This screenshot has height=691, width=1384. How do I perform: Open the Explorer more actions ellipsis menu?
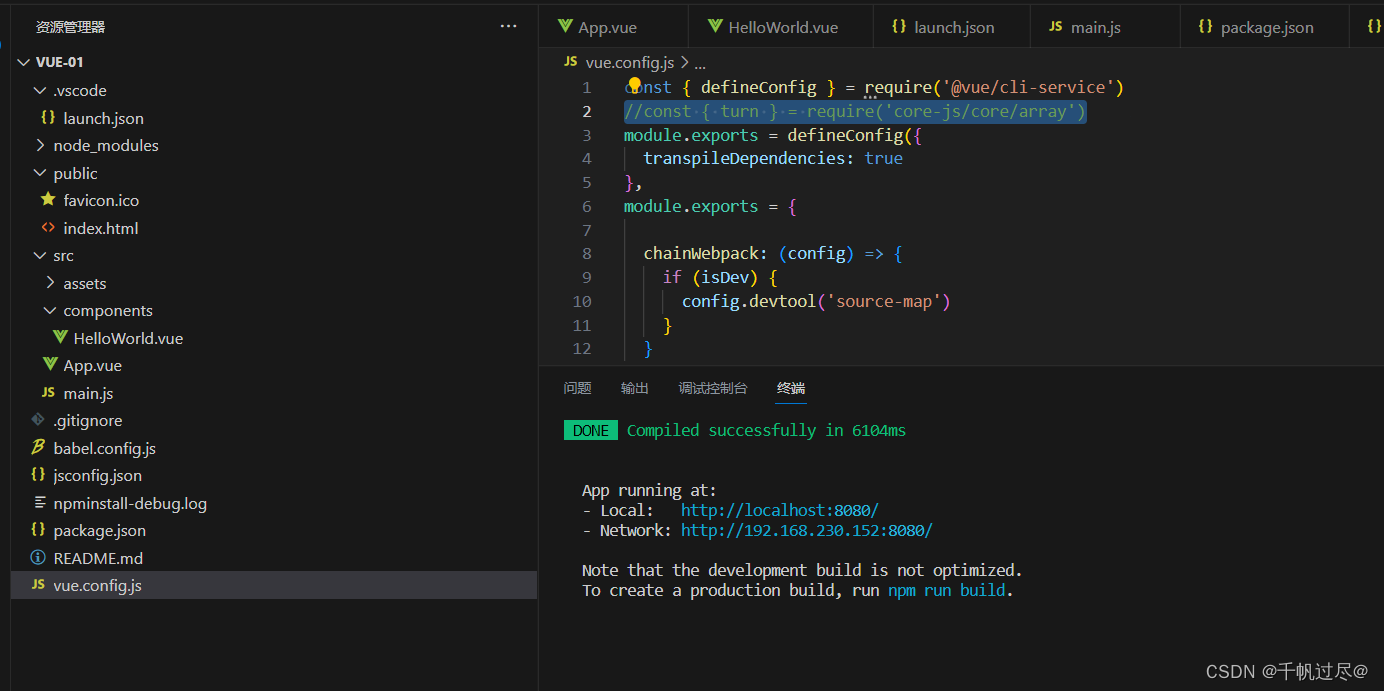click(x=508, y=27)
